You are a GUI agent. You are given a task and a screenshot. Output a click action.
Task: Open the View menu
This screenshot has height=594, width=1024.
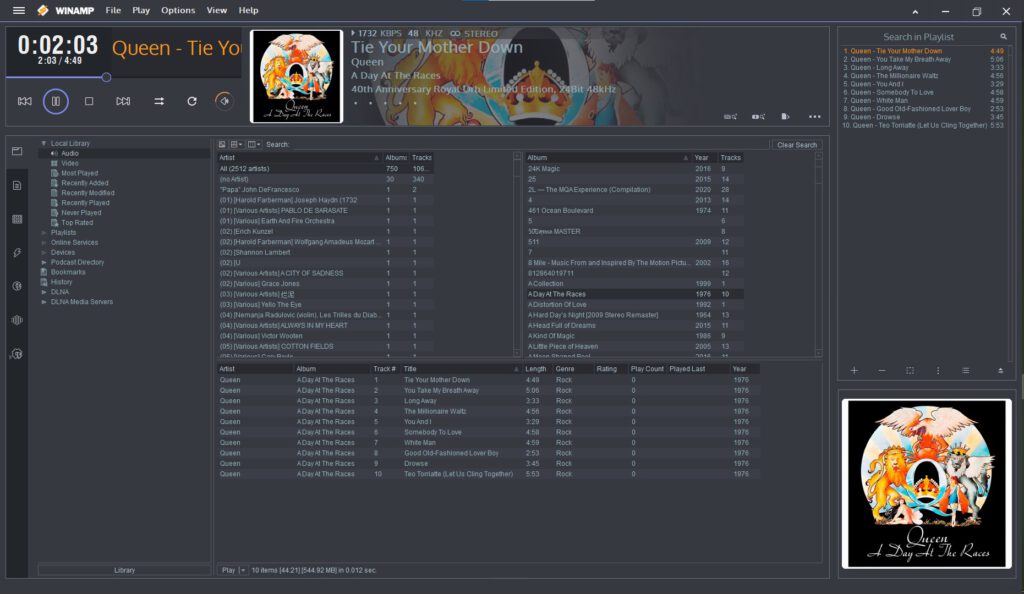tap(217, 10)
